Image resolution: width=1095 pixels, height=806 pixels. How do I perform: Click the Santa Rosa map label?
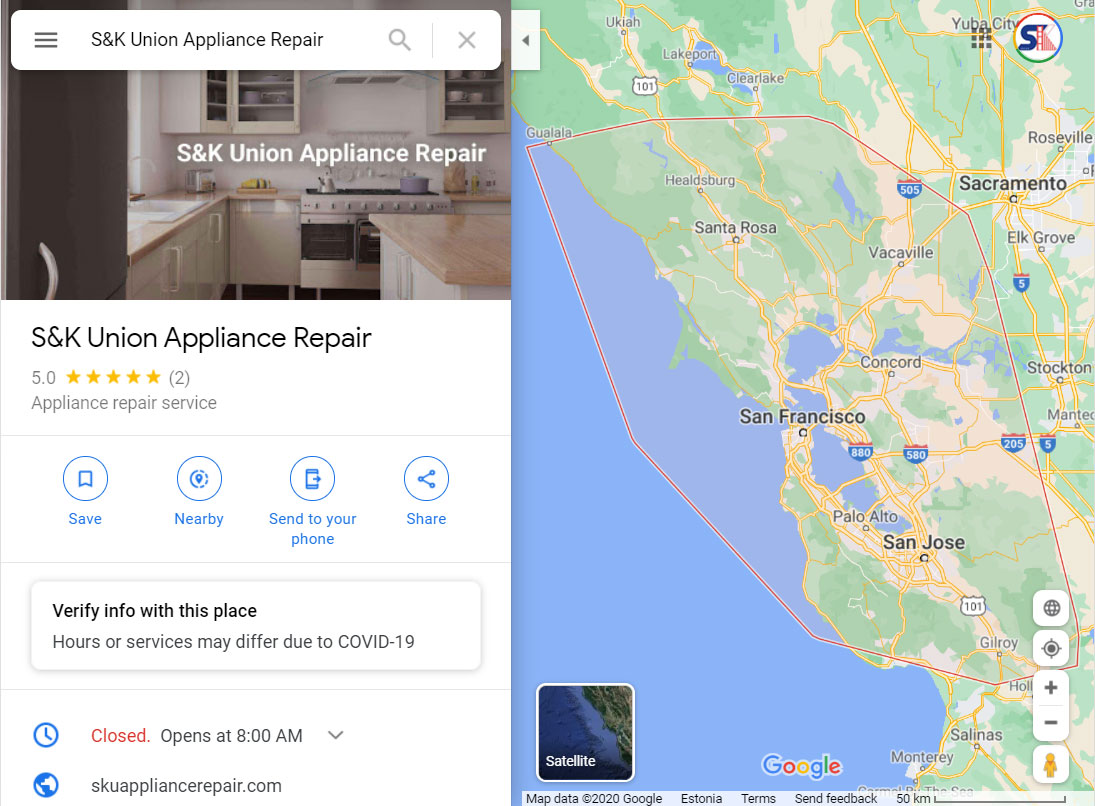(735, 228)
